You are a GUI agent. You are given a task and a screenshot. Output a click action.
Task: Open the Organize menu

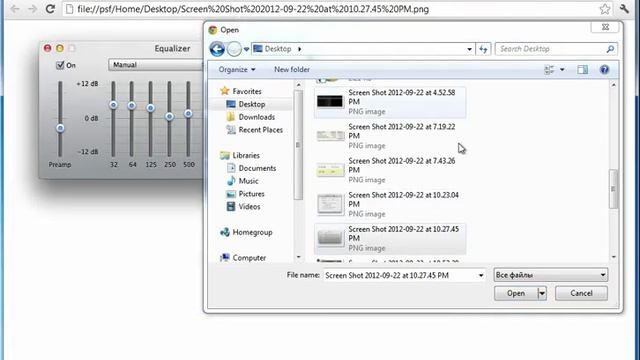click(237, 69)
